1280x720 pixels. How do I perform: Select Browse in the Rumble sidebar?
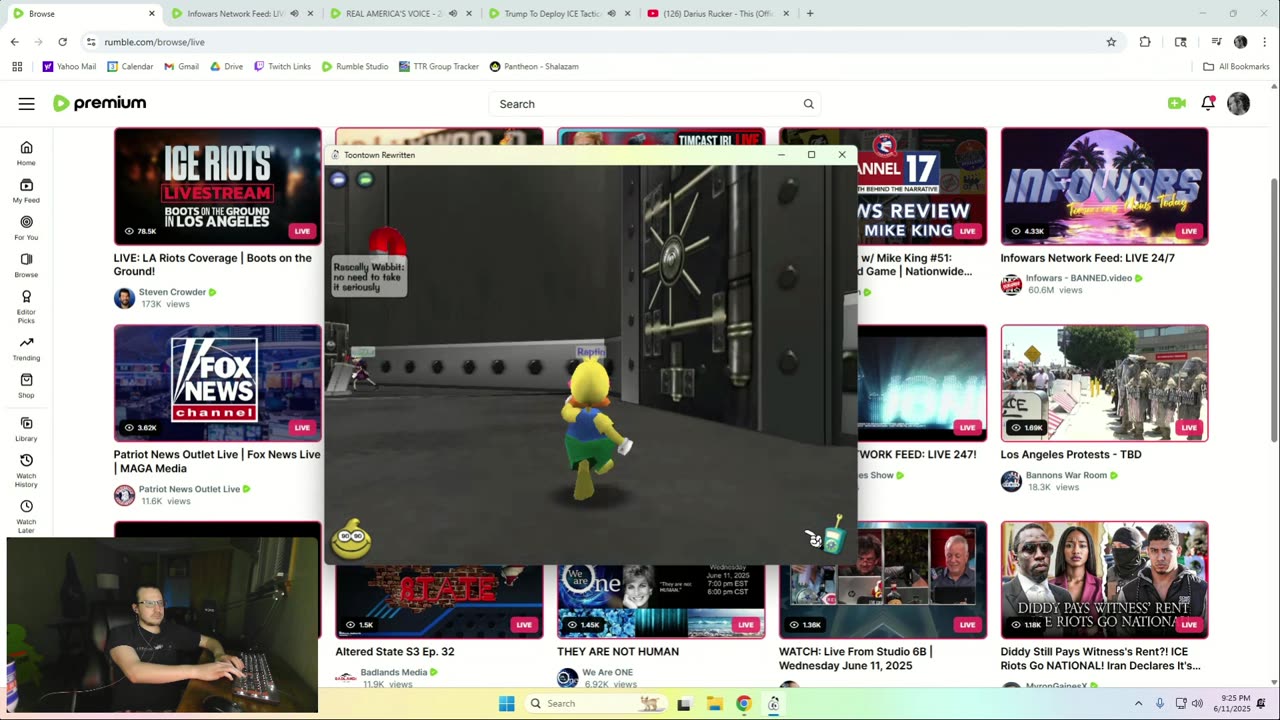pos(26,265)
